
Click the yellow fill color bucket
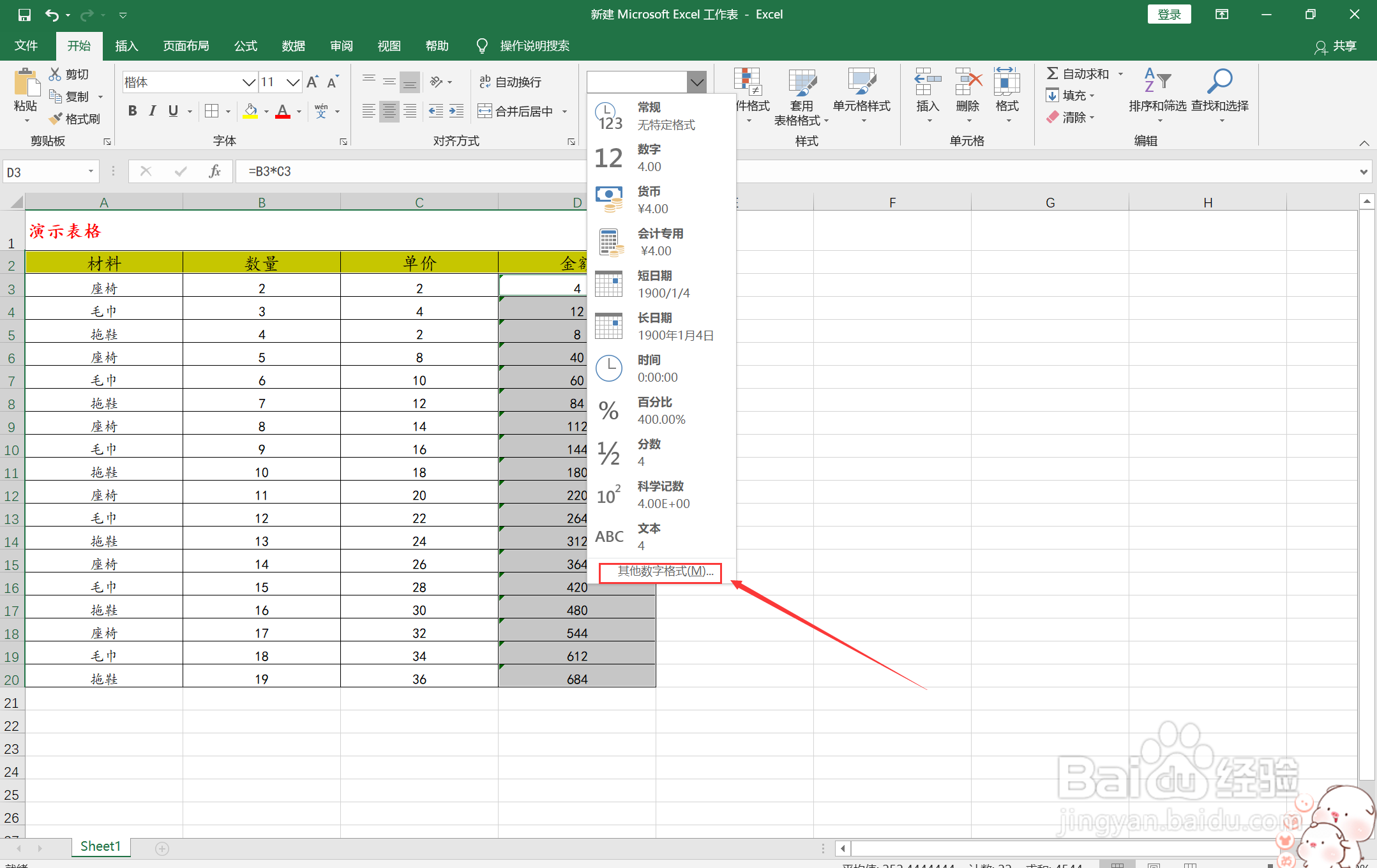pos(250,111)
